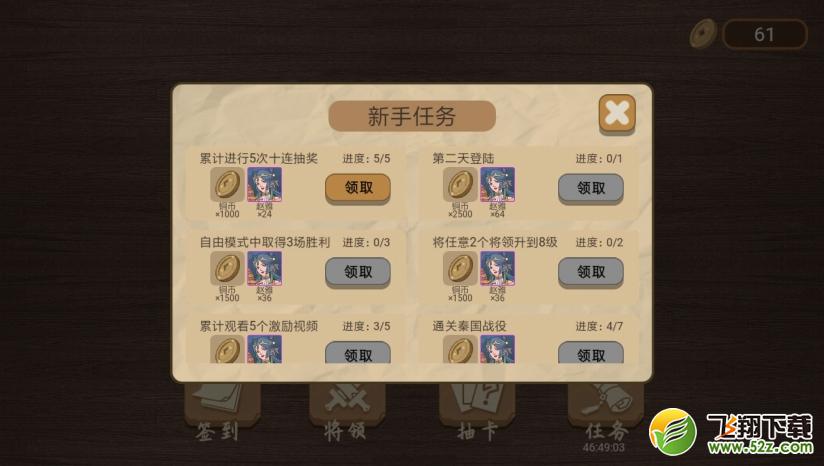This screenshot has height=466, width=824.
Task: Click 领取 for 通关秦国战役 task
Action: click(x=591, y=353)
